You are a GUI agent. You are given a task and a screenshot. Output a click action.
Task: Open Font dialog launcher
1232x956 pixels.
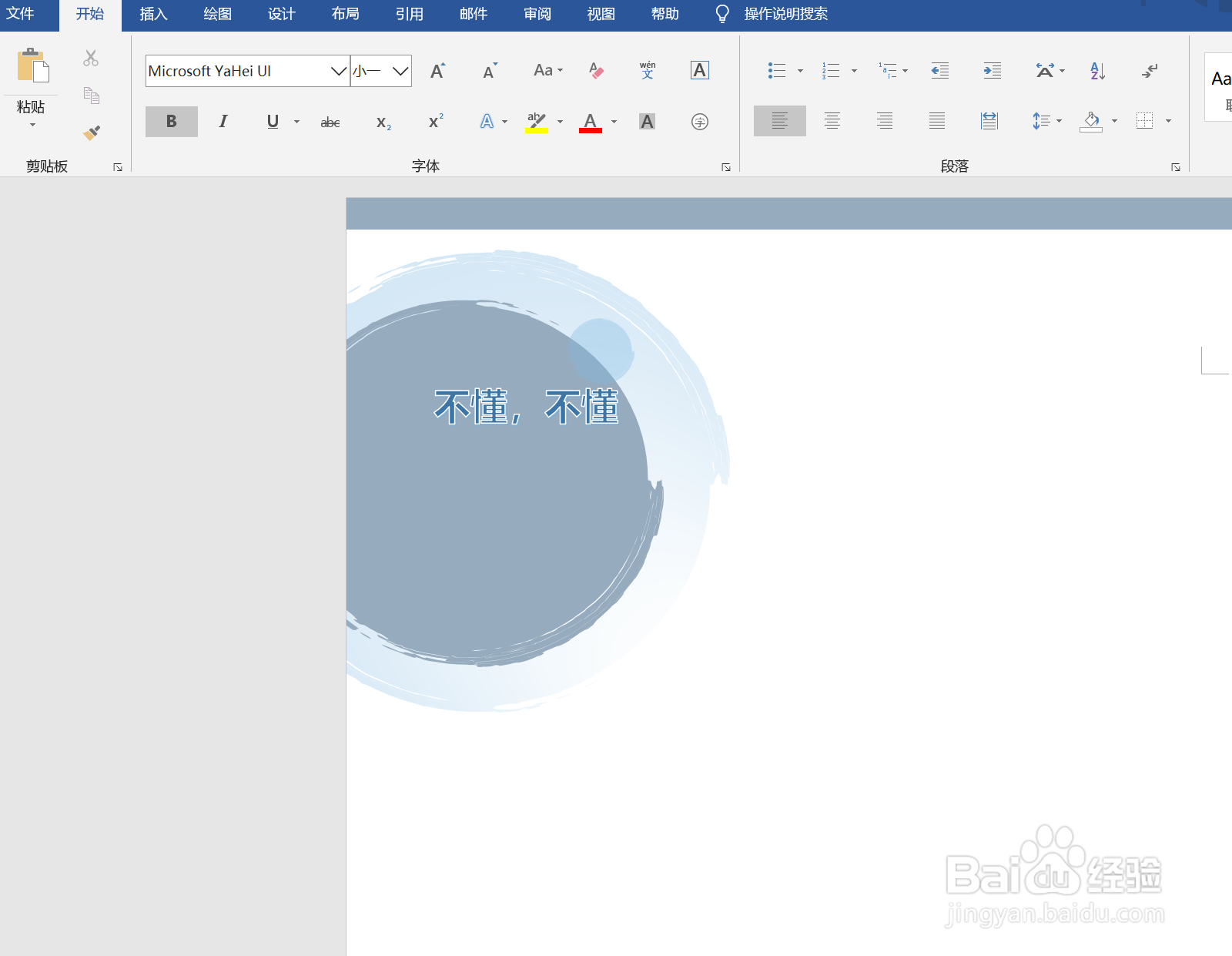(725, 167)
